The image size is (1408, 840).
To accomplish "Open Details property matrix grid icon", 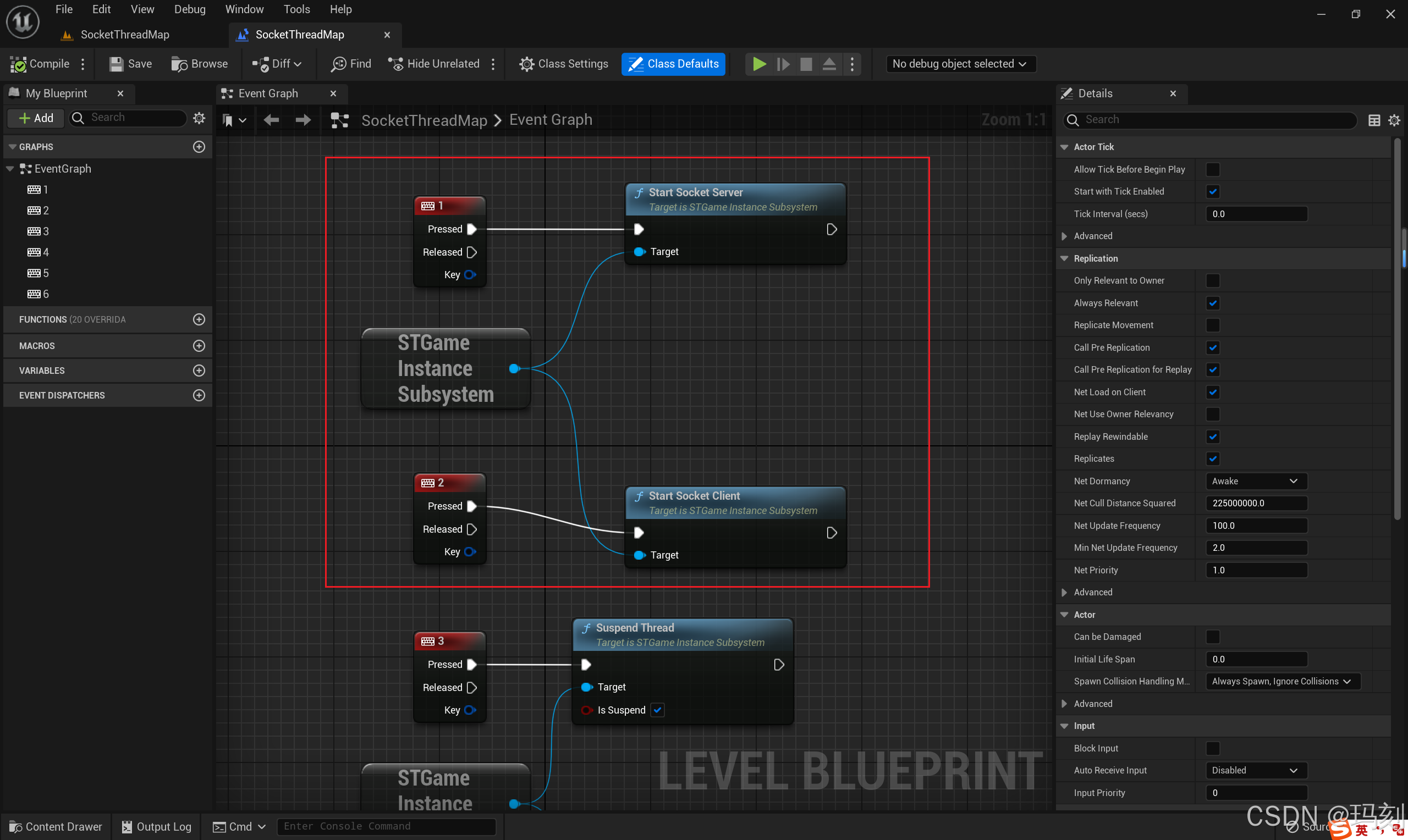I will pos(1373,120).
